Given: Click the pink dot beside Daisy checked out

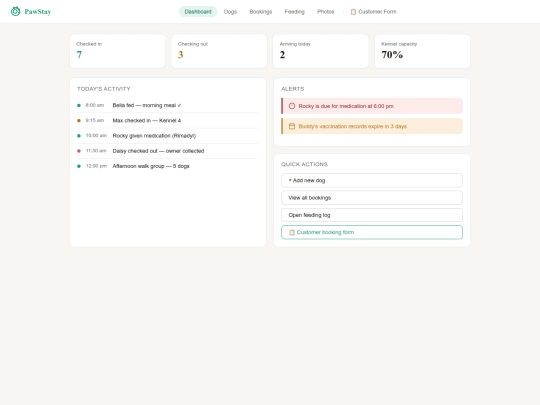Looking at the screenshot, I should pos(79,151).
